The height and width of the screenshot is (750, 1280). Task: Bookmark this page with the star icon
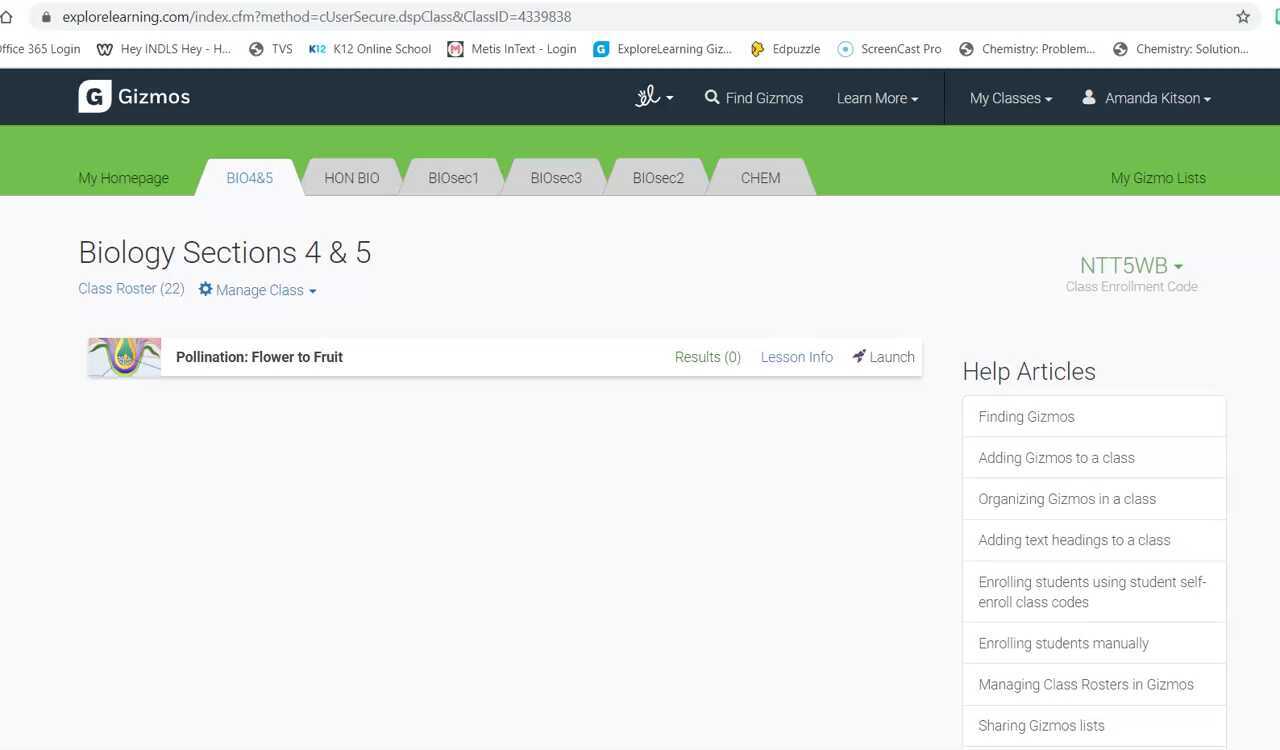tap(1243, 17)
